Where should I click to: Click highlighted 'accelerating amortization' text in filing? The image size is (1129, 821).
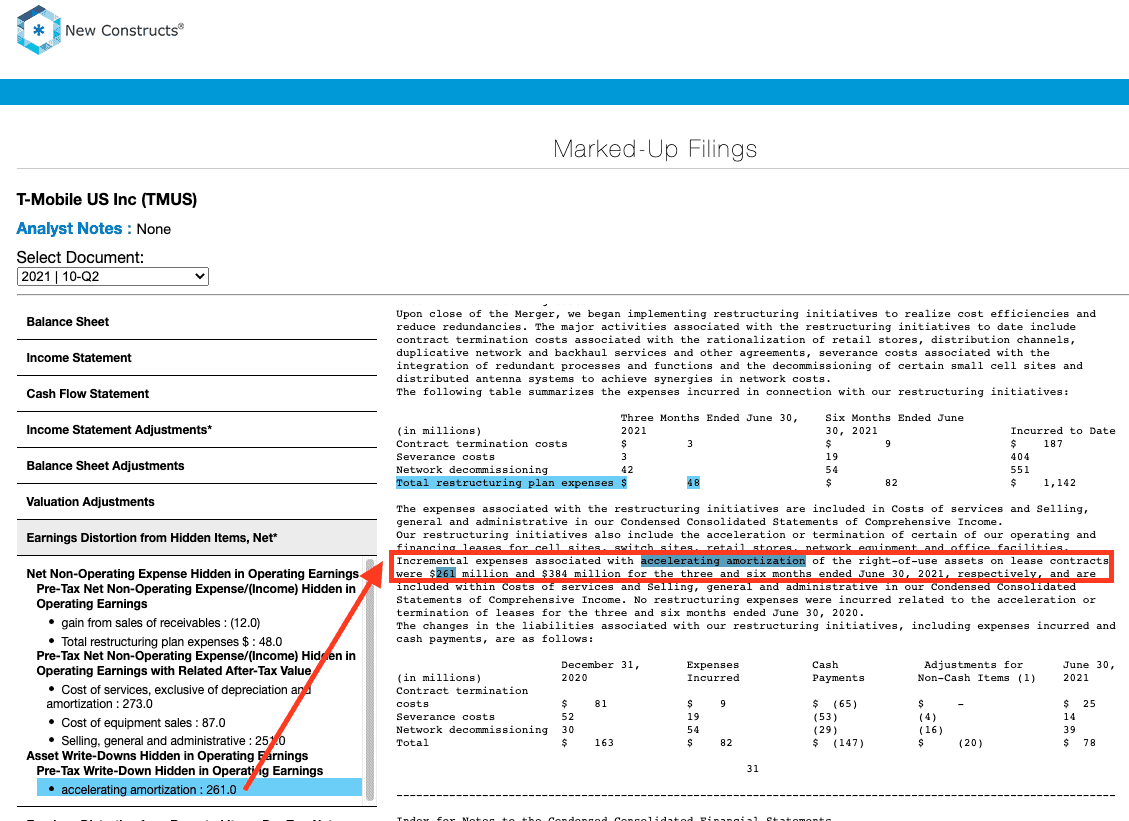723,561
